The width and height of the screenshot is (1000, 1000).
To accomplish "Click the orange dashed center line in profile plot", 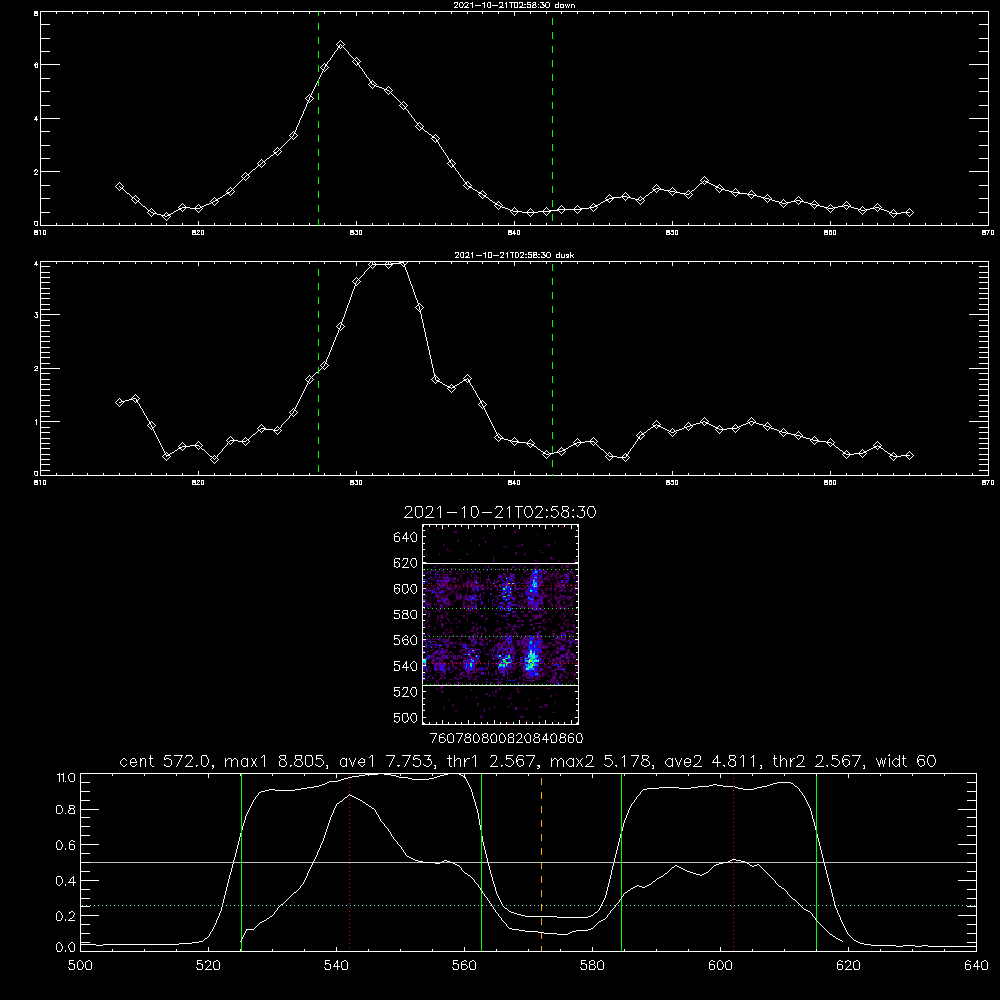I will click(x=541, y=862).
